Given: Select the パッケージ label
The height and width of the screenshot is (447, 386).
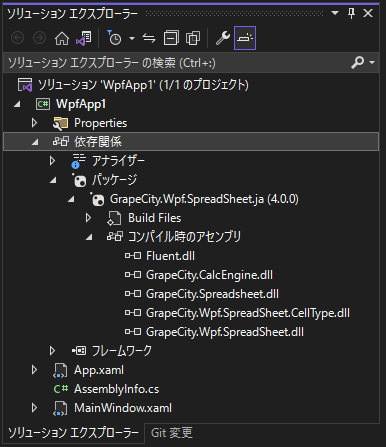Looking at the screenshot, I should [x=115, y=180].
